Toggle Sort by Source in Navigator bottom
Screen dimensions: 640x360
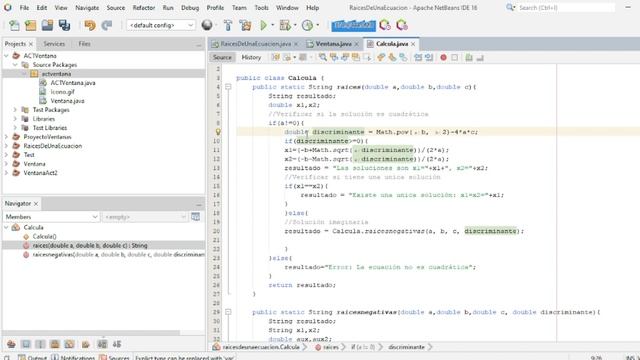pos(117,344)
